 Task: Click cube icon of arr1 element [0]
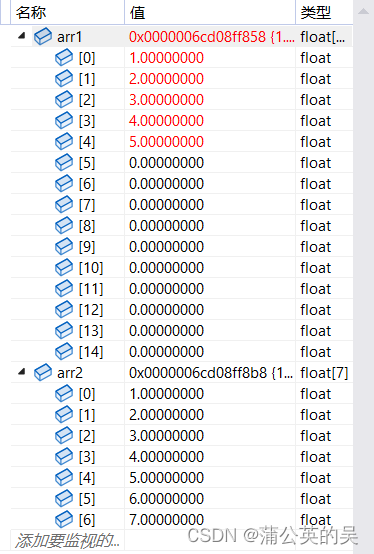[x=64, y=58]
